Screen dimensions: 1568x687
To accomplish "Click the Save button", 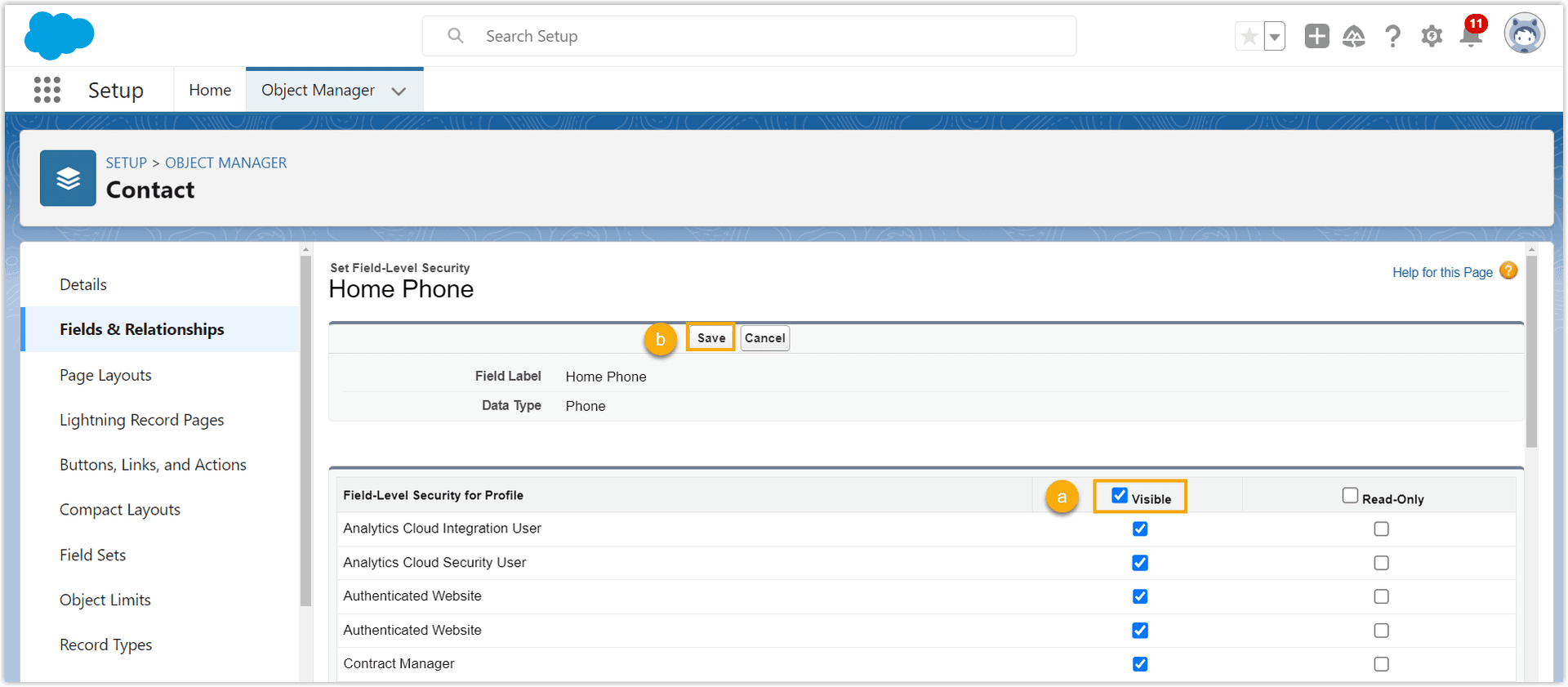I will coord(710,338).
